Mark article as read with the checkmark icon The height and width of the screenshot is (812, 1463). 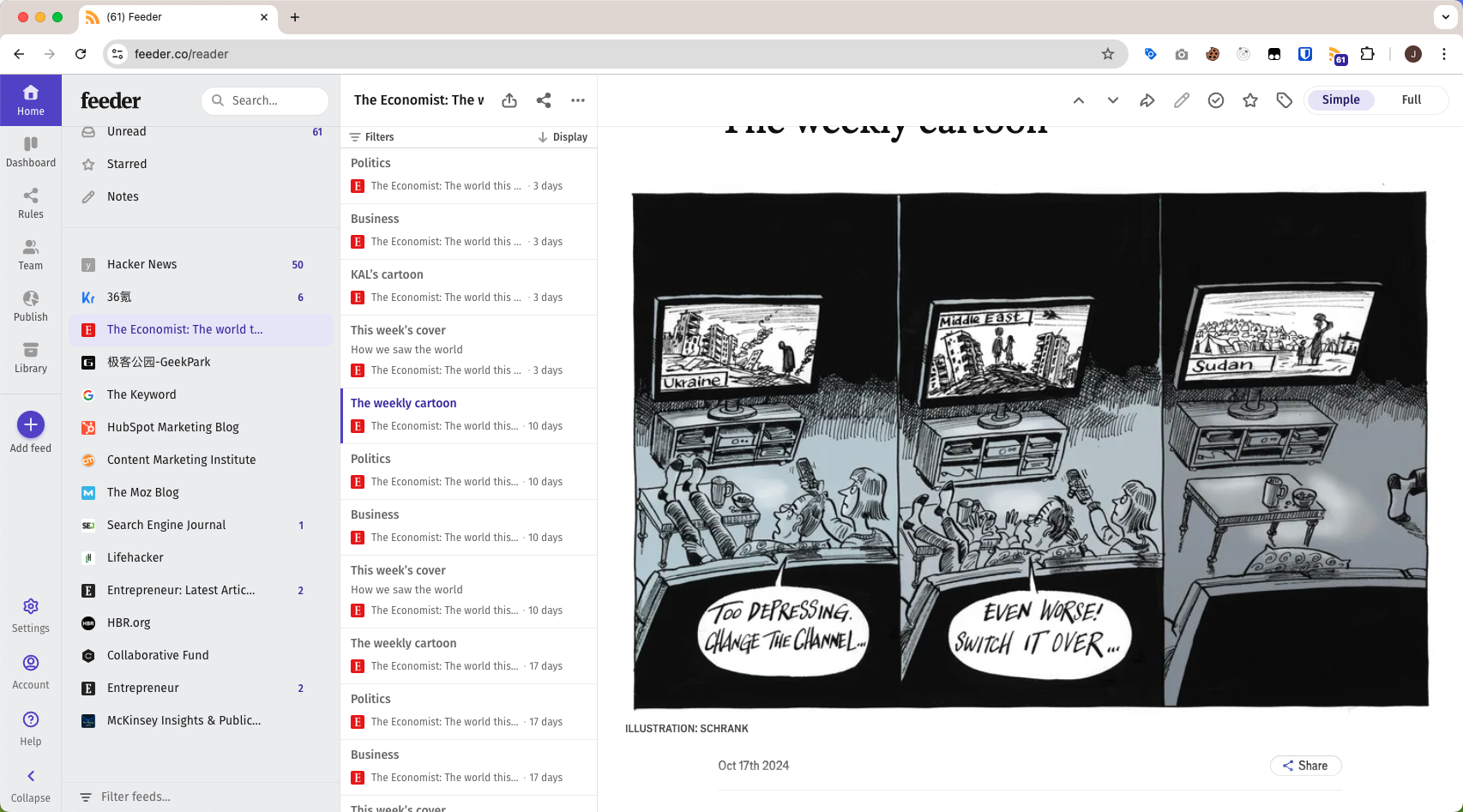click(x=1216, y=100)
